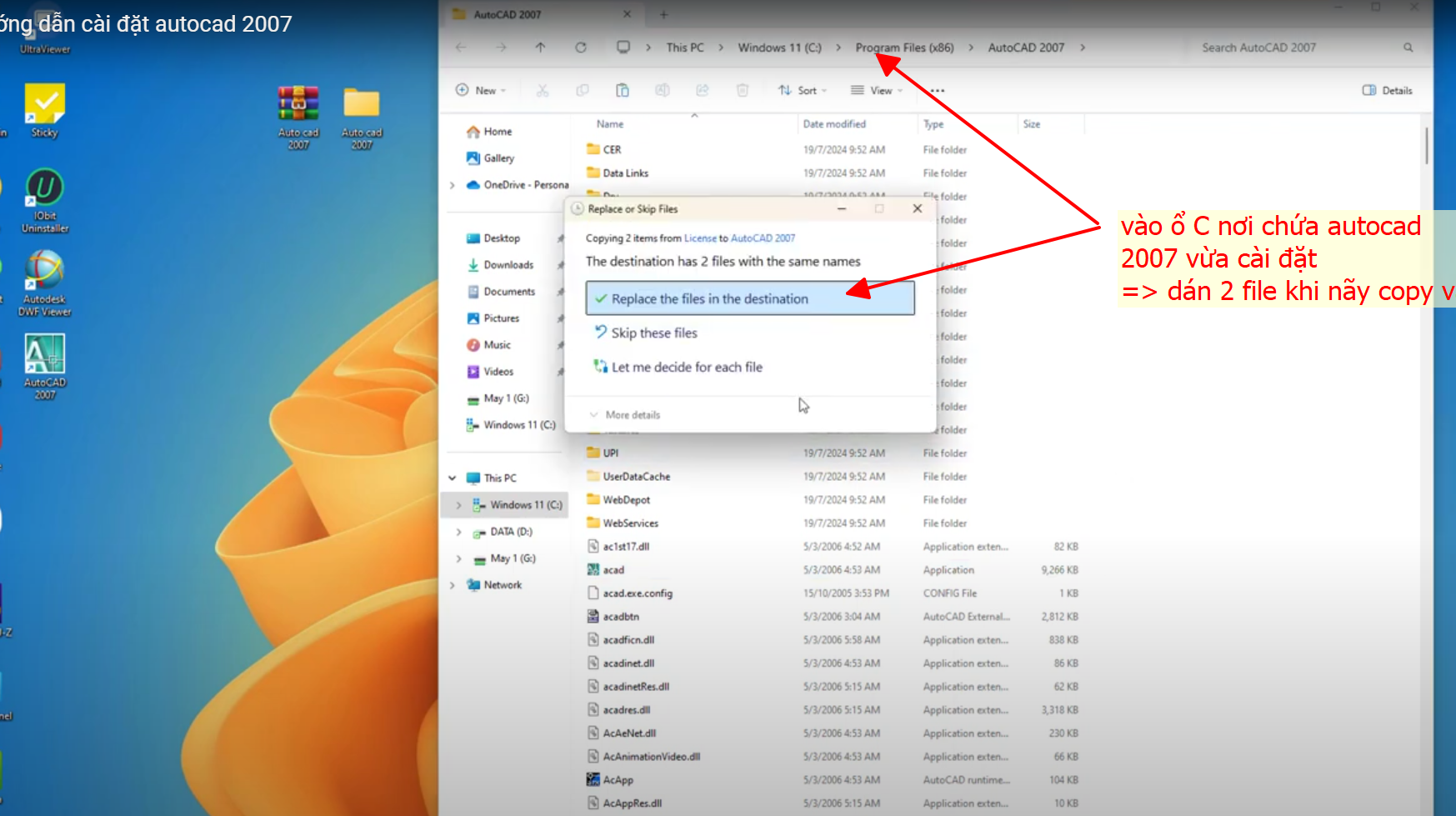Click Windows 11 (C:) in the breadcrumb
The height and width of the screenshot is (816, 1456).
tap(779, 48)
